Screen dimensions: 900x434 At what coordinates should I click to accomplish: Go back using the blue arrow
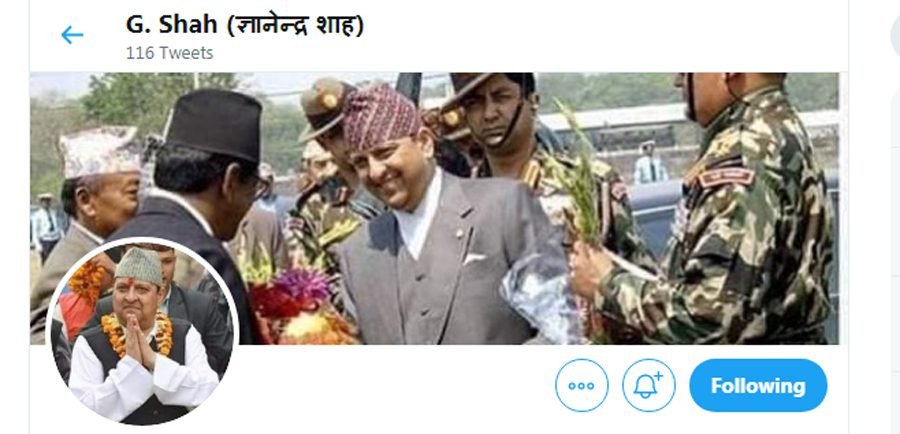pyautogui.click(x=72, y=35)
